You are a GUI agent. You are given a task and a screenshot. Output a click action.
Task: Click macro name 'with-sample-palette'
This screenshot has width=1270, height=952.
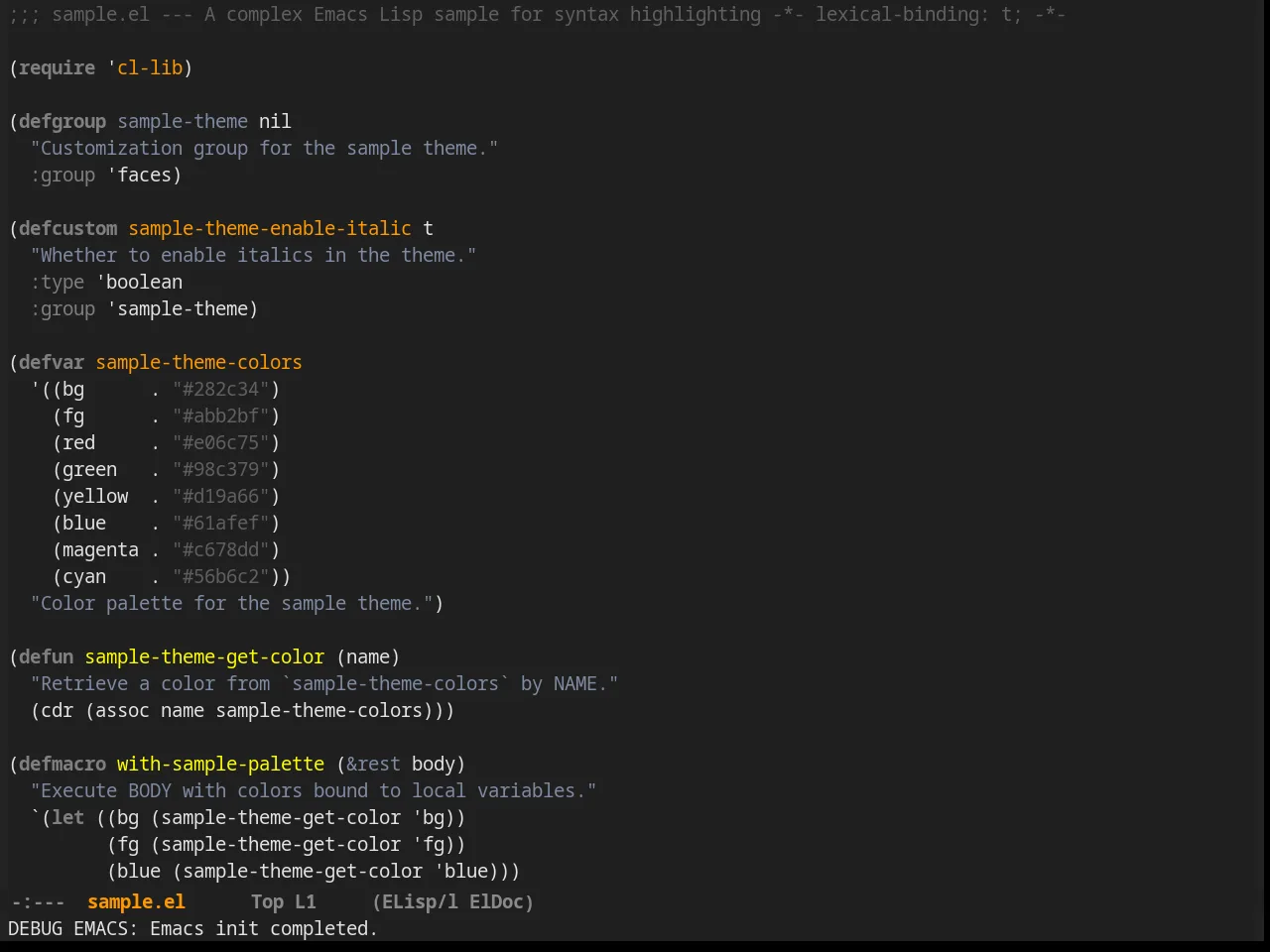coord(220,764)
